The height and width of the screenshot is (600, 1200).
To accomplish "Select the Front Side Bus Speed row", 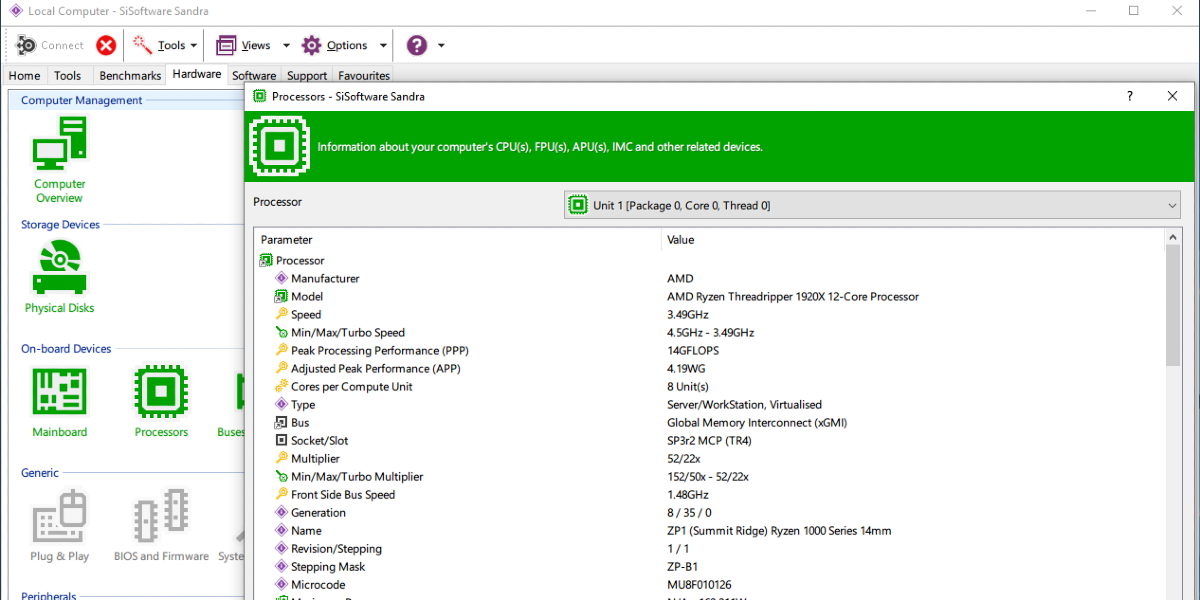I will (x=710, y=494).
